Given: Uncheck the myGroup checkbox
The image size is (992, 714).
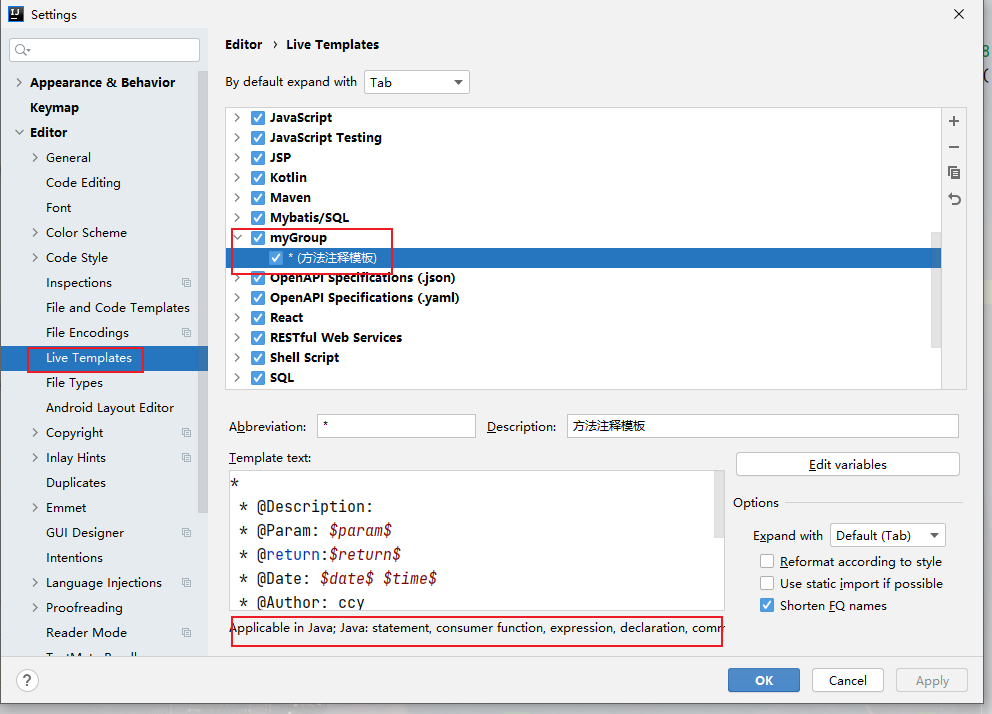Looking at the screenshot, I should 258,238.
